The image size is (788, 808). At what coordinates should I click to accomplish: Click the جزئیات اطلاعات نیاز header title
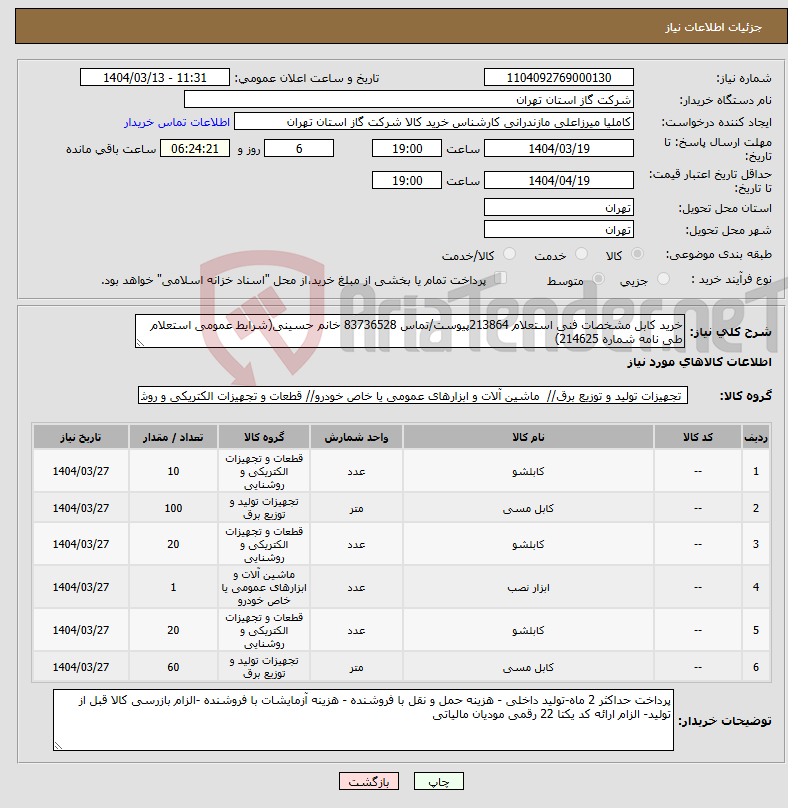713,27
